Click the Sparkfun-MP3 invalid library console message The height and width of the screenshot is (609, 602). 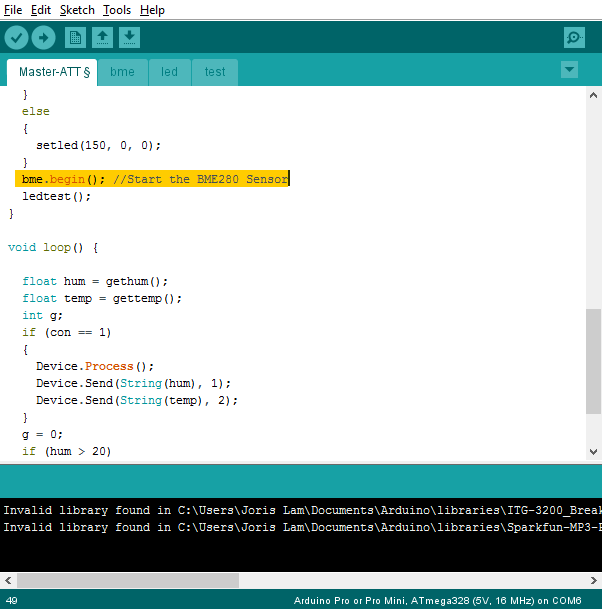click(303, 527)
